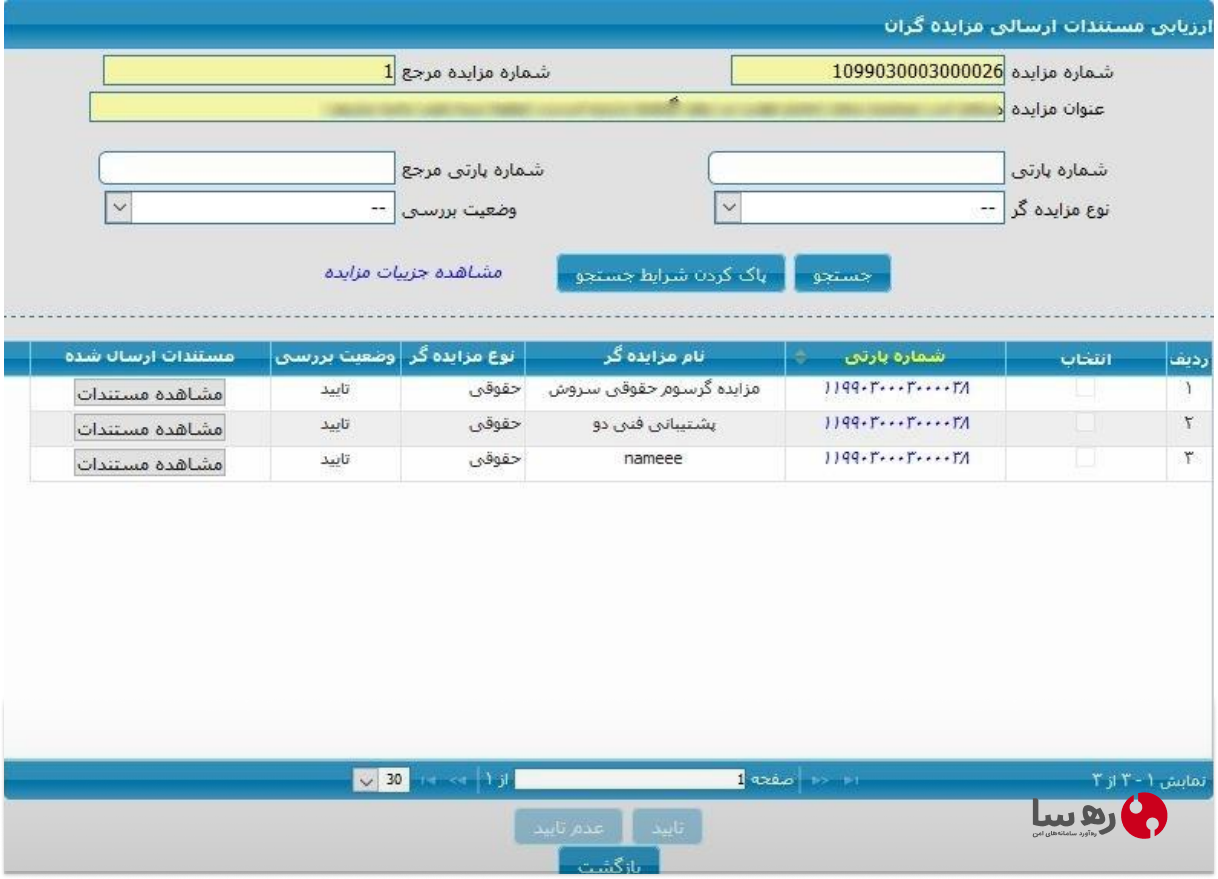Viewport: 1218px width, 879px height.
Task: Click the first-page pager icon next to the 30 selector
Action: [427, 779]
